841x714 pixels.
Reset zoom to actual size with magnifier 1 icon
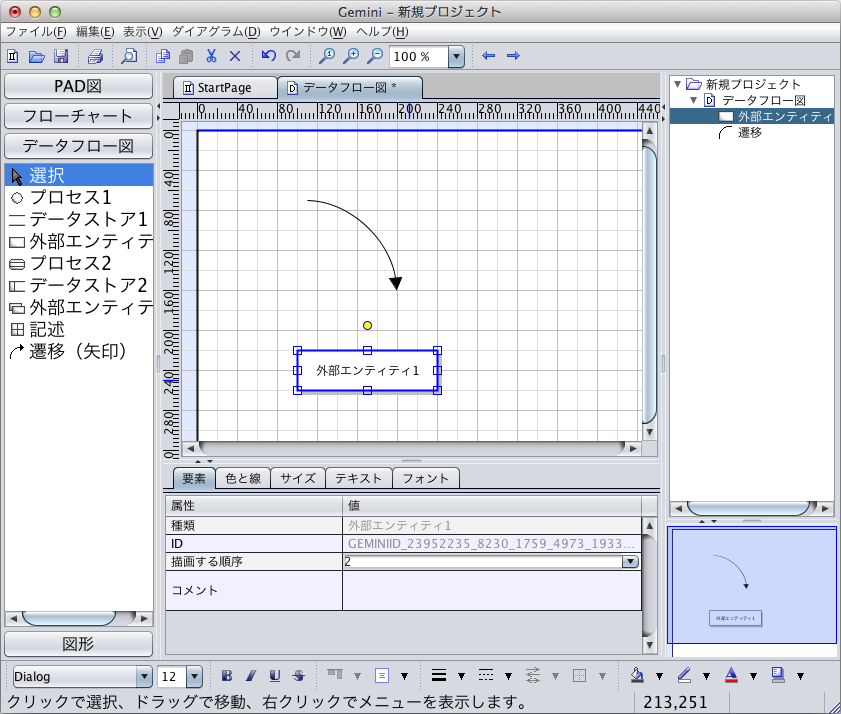[327, 55]
